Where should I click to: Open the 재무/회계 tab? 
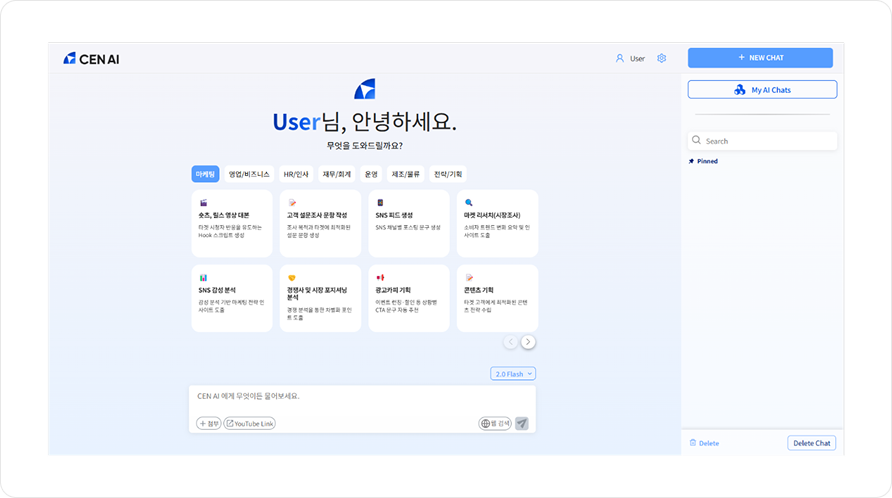[336, 174]
